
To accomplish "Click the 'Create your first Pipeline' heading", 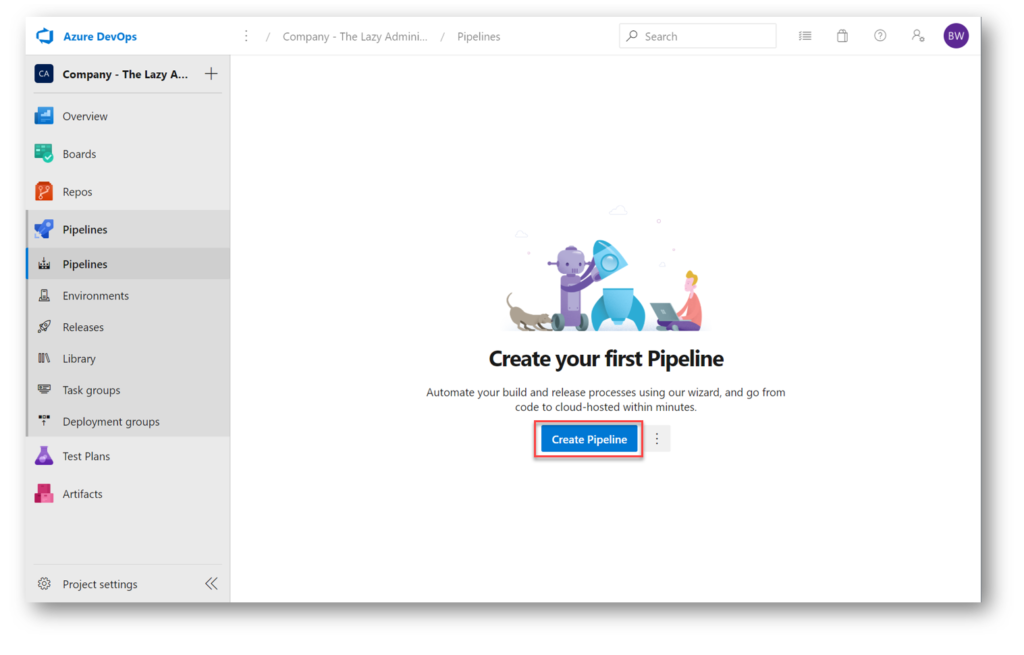I will 606,359.
